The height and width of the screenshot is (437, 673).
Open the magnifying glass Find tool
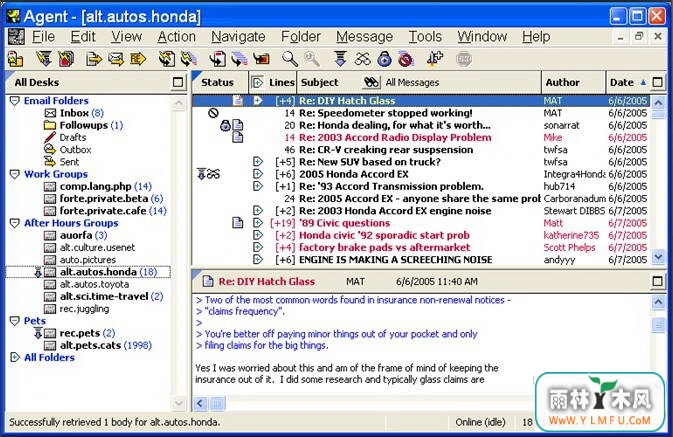click(x=290, y=59)
